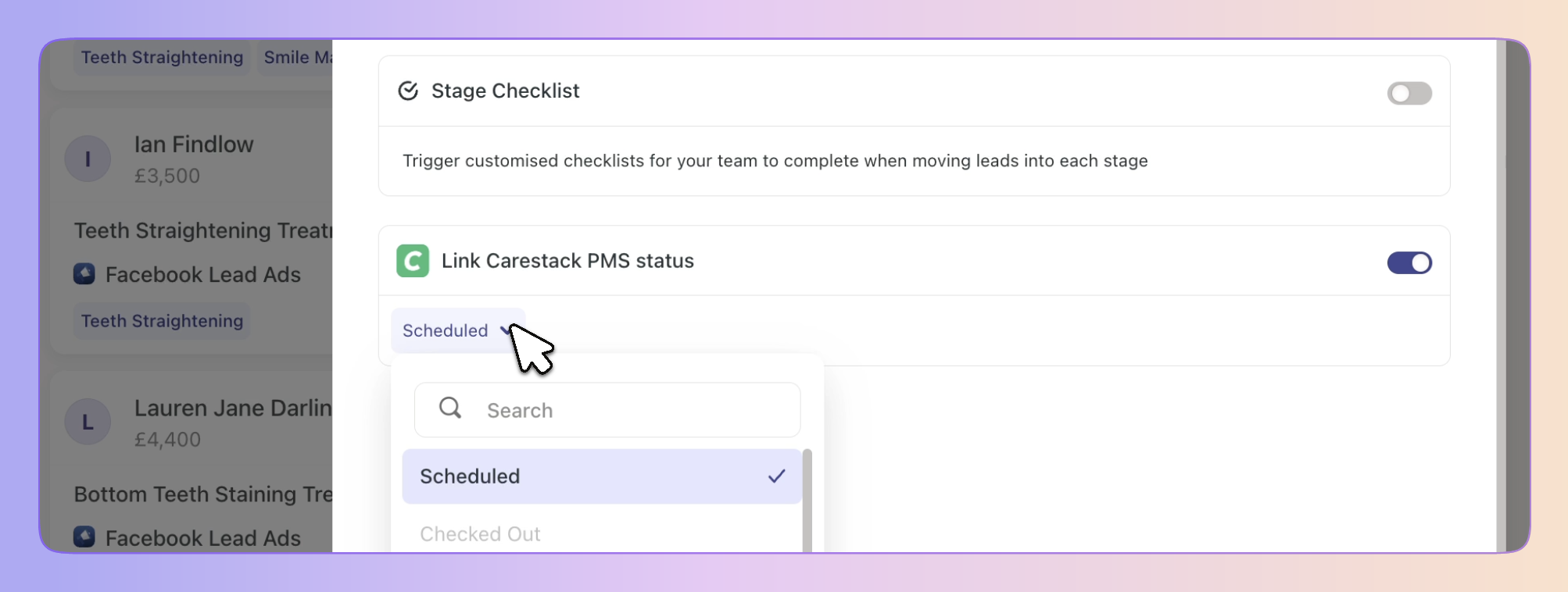Click the search magnifier icon
Image resolution: width=1568 pixels, height=592 pixels.
click(x=450, y=408)
